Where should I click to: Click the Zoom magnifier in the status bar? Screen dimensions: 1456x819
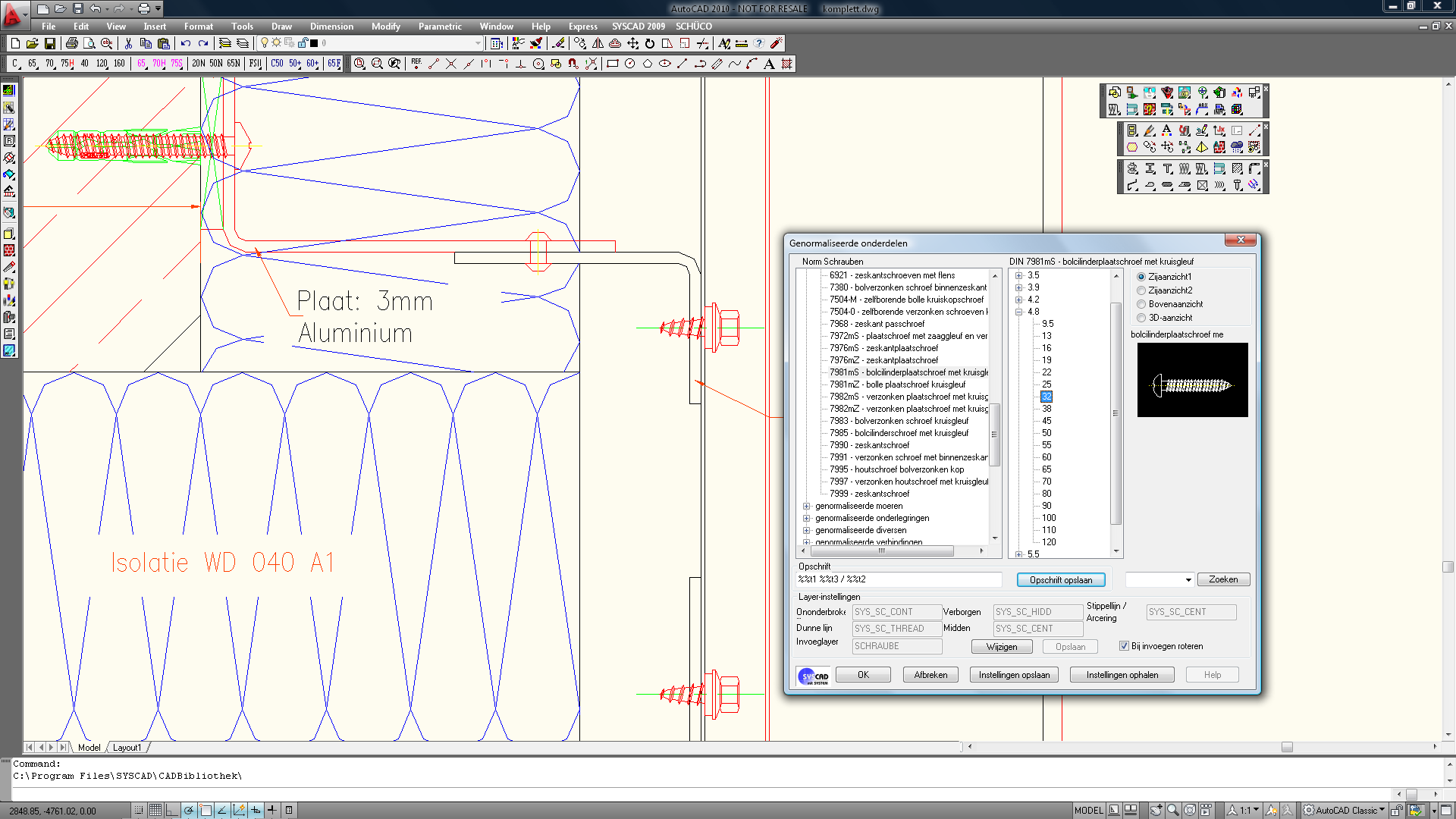pos(1173,809)
